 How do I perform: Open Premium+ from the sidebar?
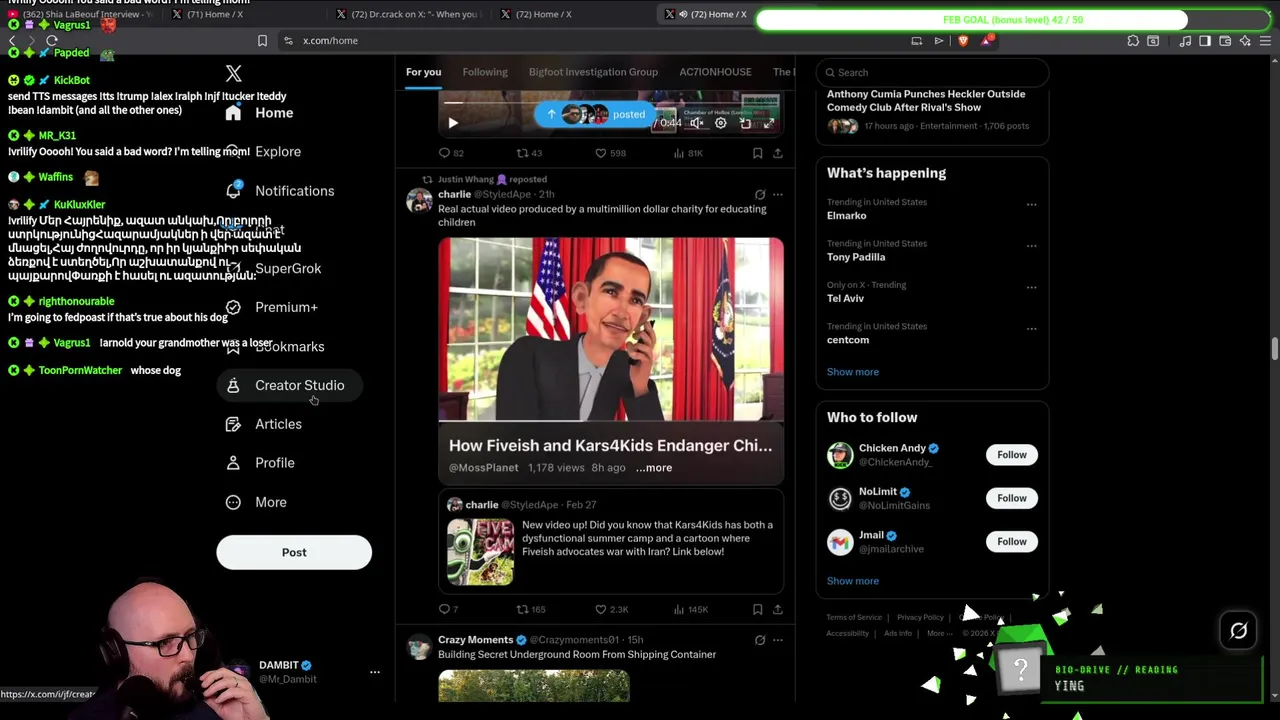pos(272,307)
